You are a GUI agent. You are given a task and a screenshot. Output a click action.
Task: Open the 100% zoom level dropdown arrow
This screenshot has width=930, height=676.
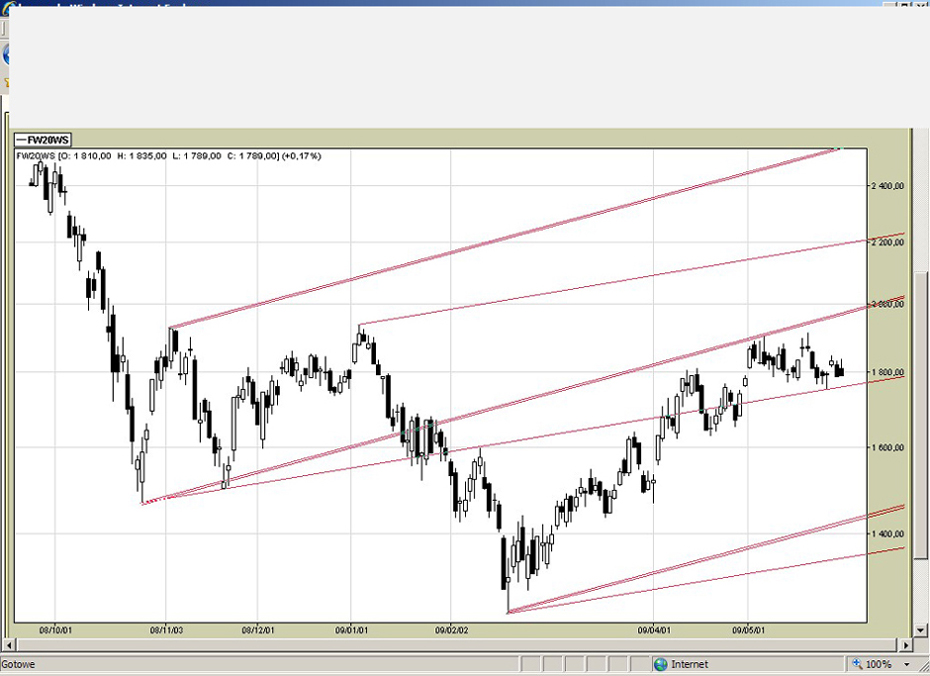pyautogui.click(x=907, y=665)
